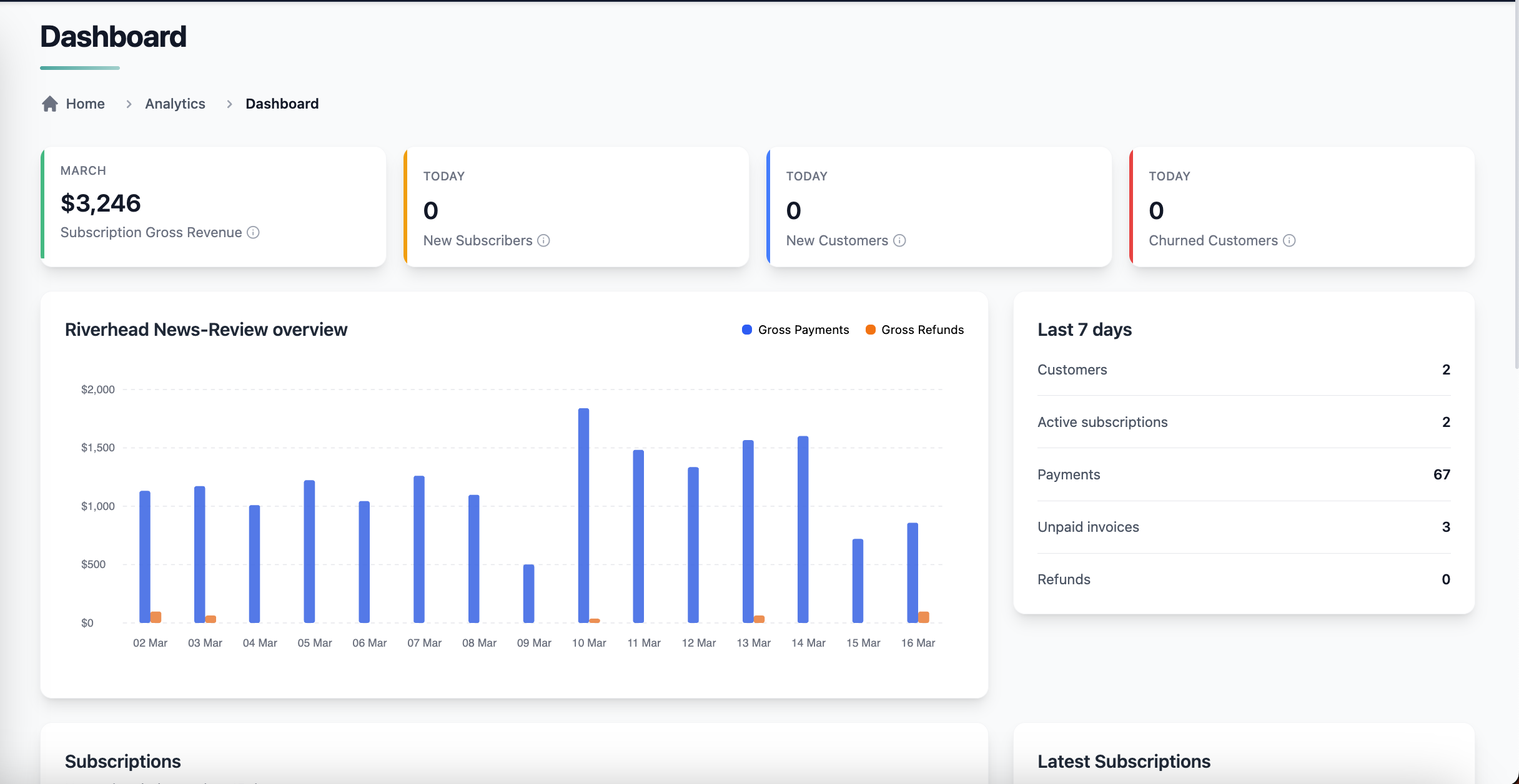
Task: Click the orange Gross Refunds legend dot
Action: (870, 330)
